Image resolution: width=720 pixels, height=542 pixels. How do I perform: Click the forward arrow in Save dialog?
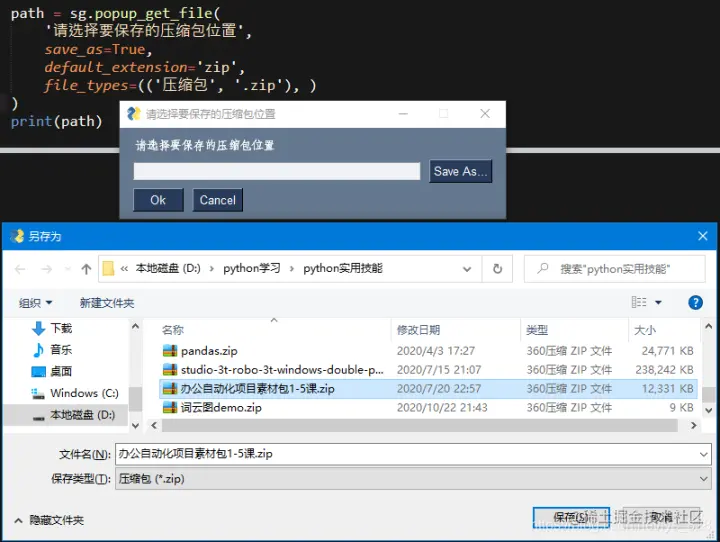(46, 269)
